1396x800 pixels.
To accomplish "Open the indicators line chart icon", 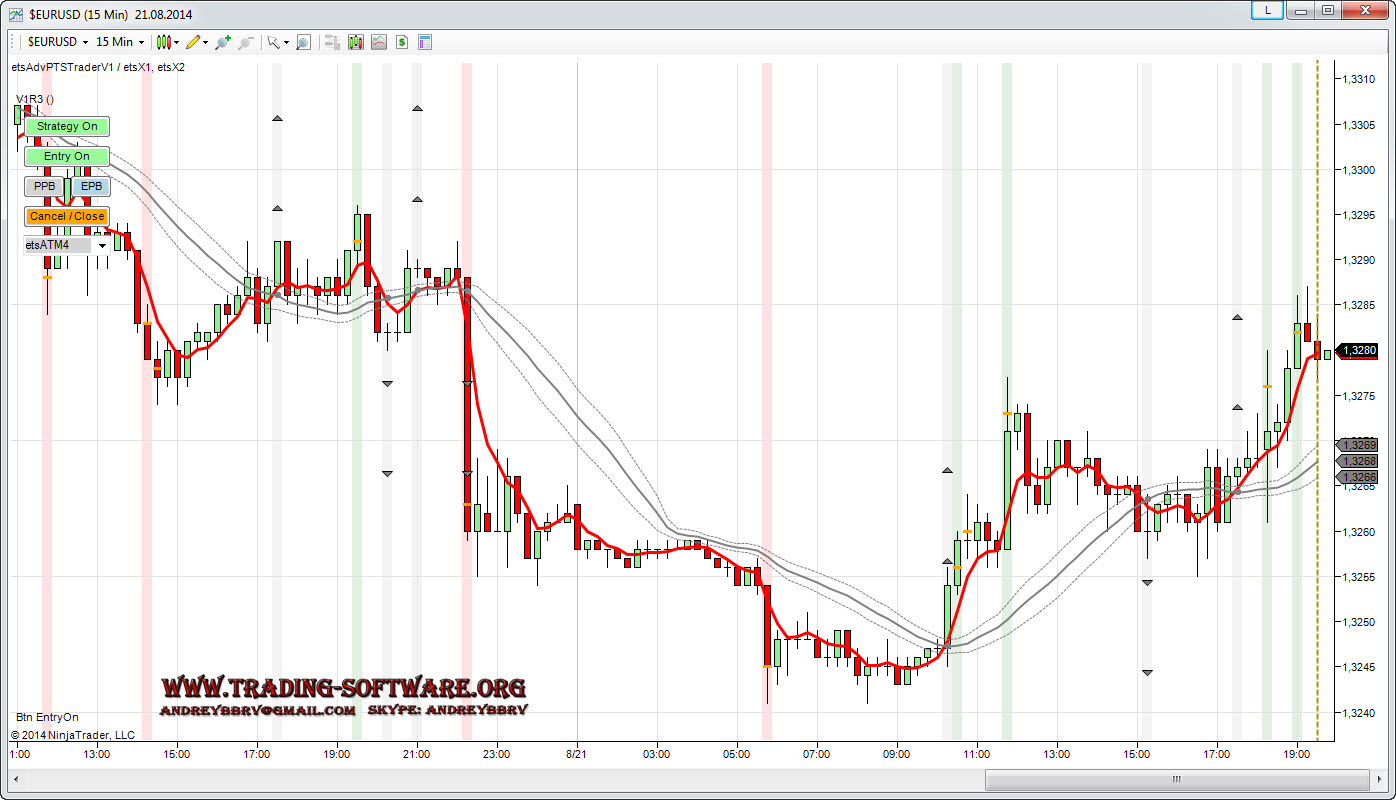I will [378, 42].
